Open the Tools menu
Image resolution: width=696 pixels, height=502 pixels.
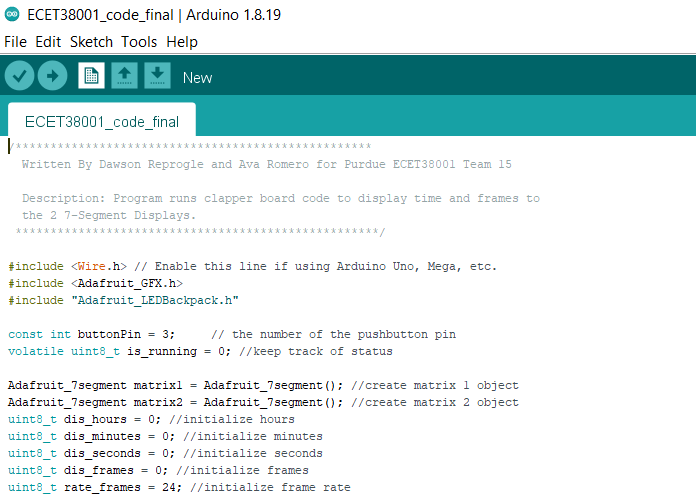(x=139, y=42)
